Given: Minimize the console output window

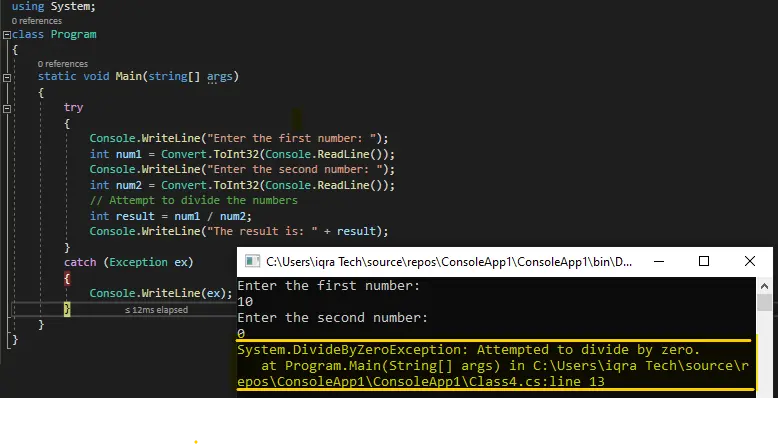Looking at the screenshot, I should tap(657, 262).
